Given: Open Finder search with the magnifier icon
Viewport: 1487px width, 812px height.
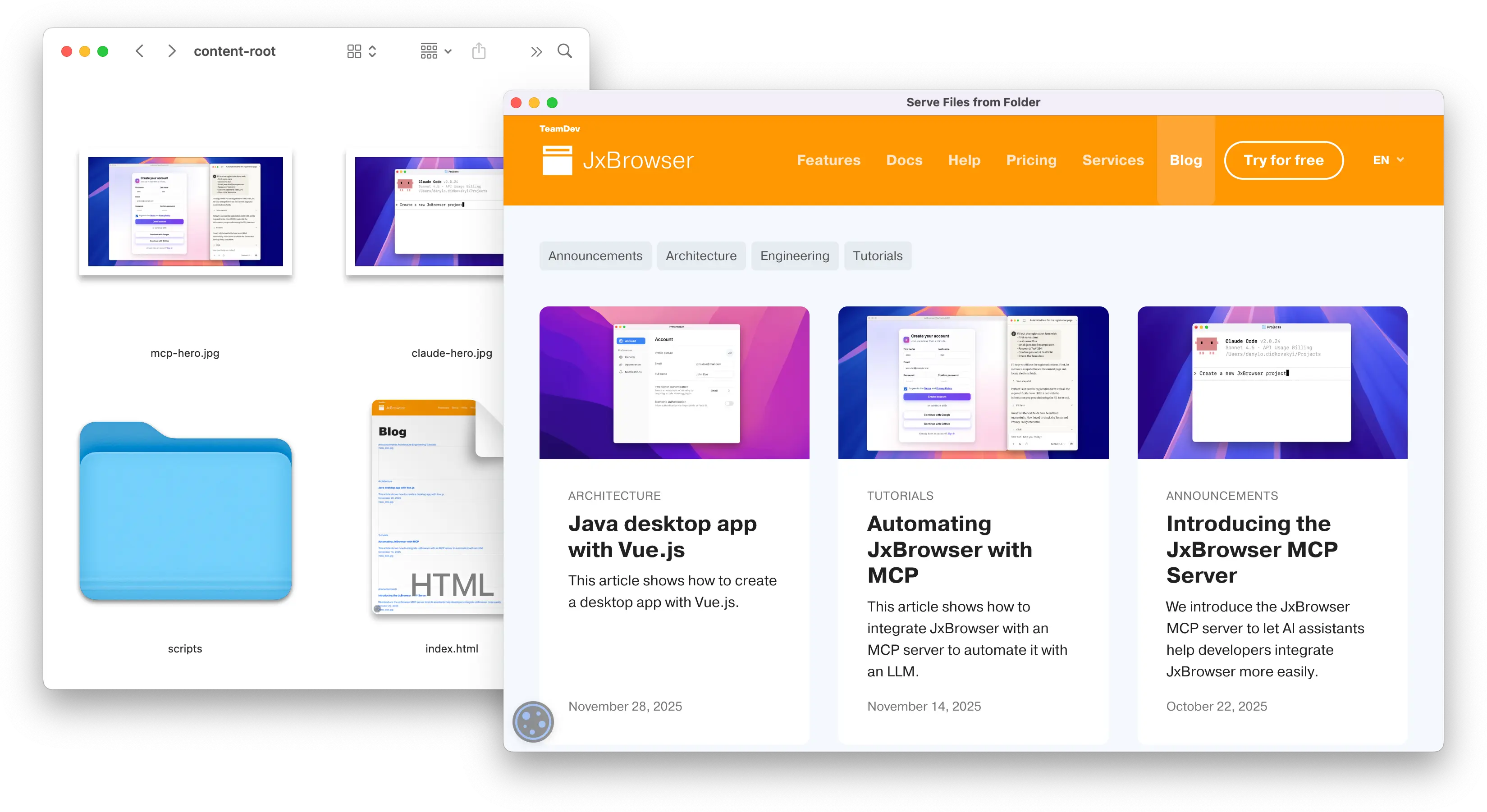Looking at the screenshot, I should (x=564, y=51).
